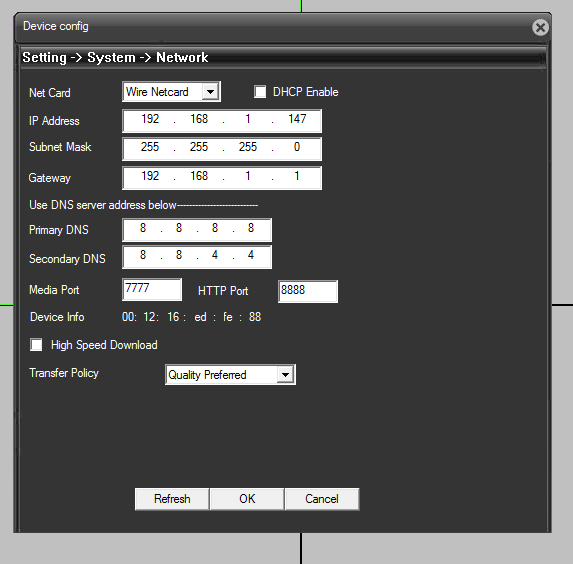
Task: Click the Net Card label
Action: (50, 93)
